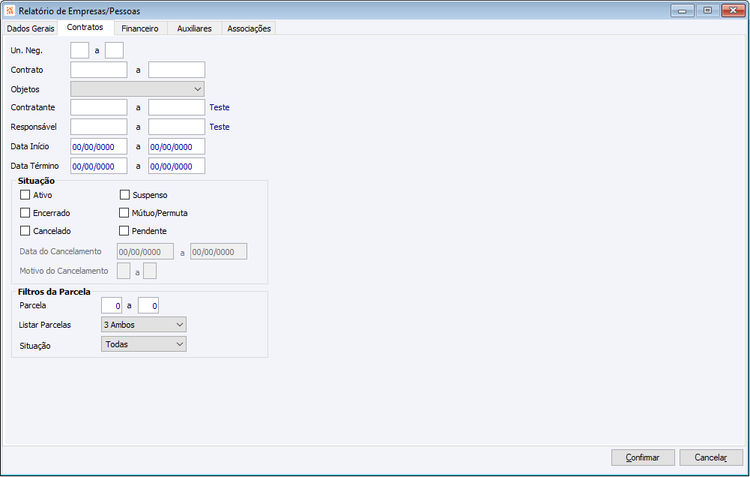Image resolution: width=750 pixels, height=477 pixels.
Task: Switch to the Dados Gerais tab
Action: [x=30, y=28]
